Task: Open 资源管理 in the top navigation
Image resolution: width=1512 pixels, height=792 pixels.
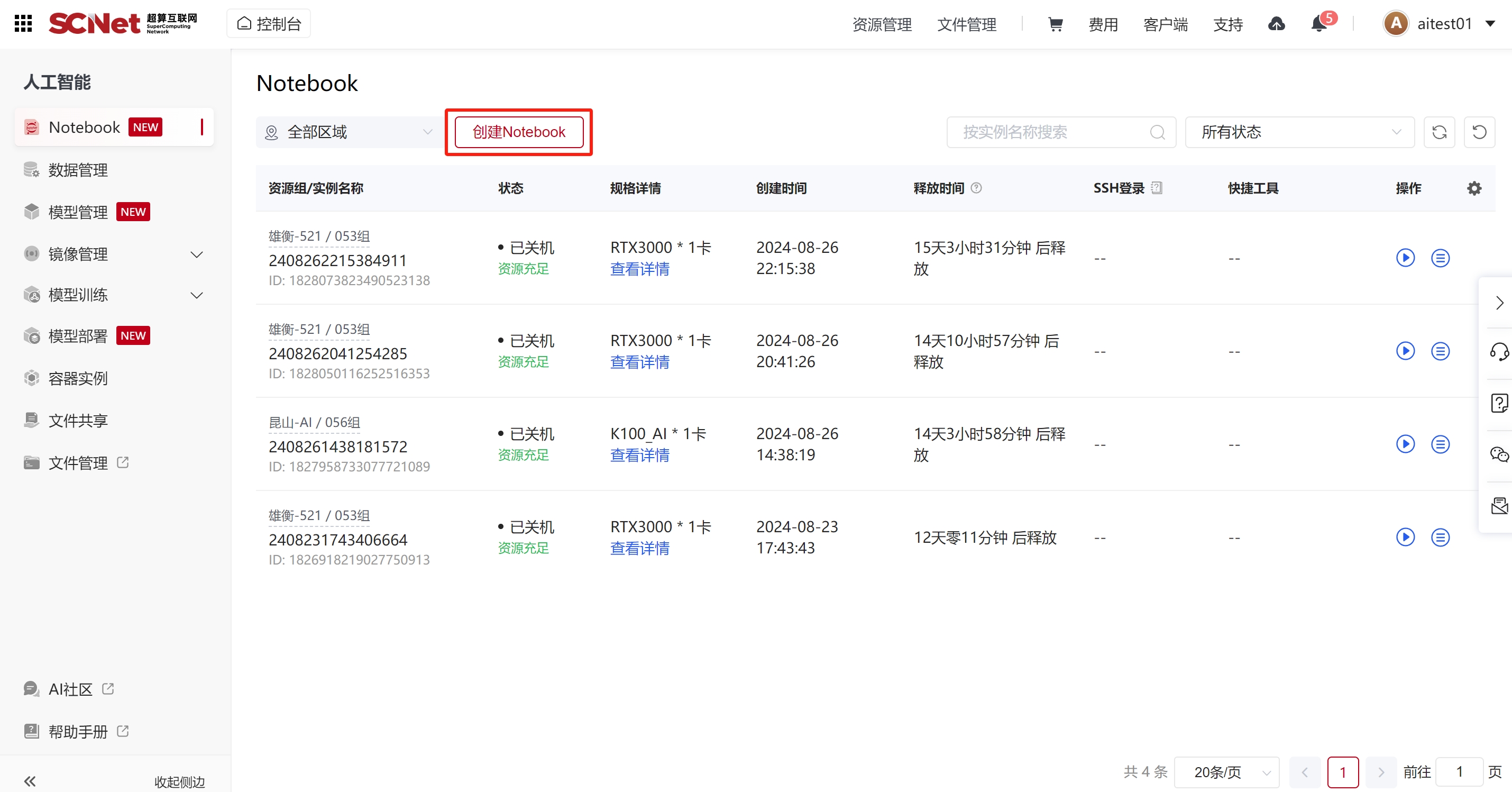Action: point(882,24)
